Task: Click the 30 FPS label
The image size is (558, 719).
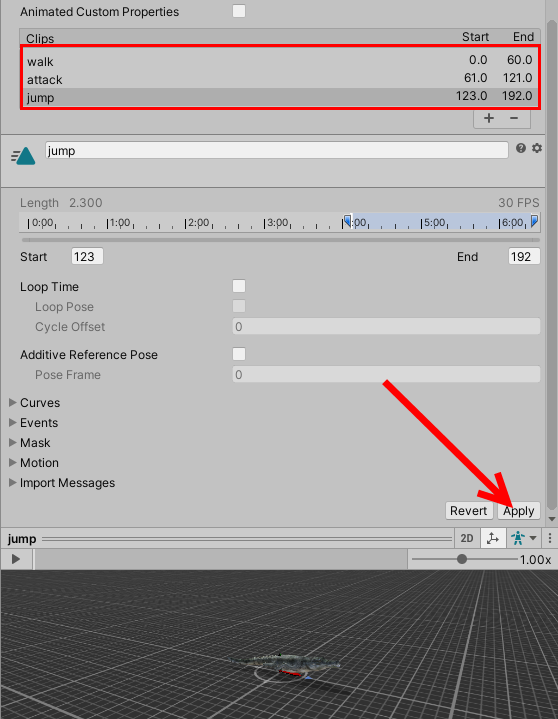Action: [x=519, y=203]
